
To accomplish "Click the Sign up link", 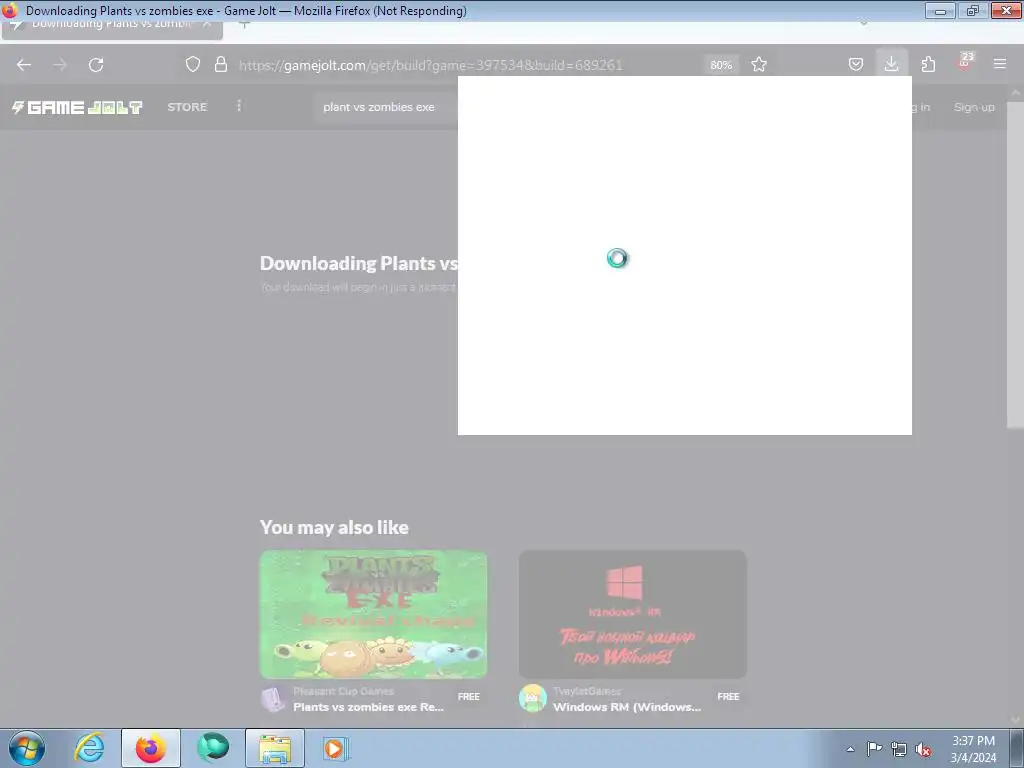I will point(974,107).
